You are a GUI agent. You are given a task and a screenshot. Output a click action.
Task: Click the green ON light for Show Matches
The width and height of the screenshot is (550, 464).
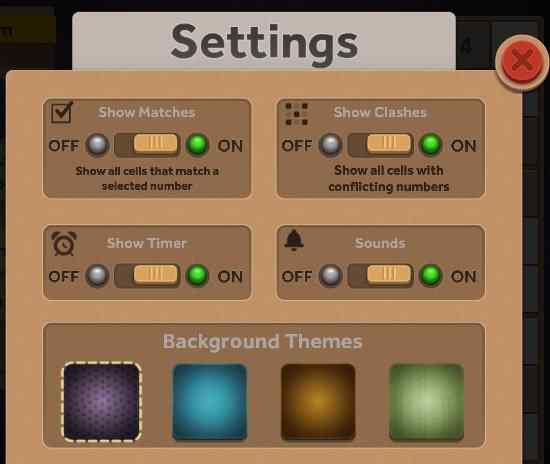pyautogui.click(x=197, y=144)
